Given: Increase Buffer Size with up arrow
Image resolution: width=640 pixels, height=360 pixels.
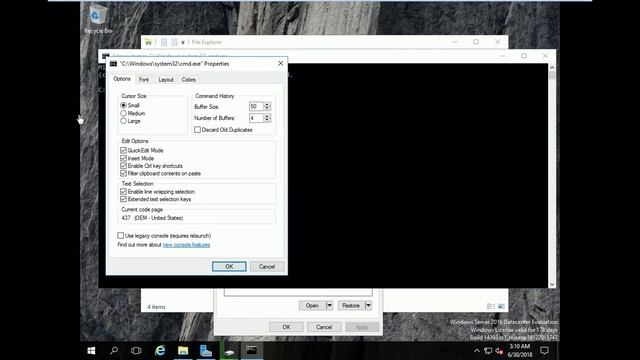Looking at the screenshot, I should pos(267,104).
